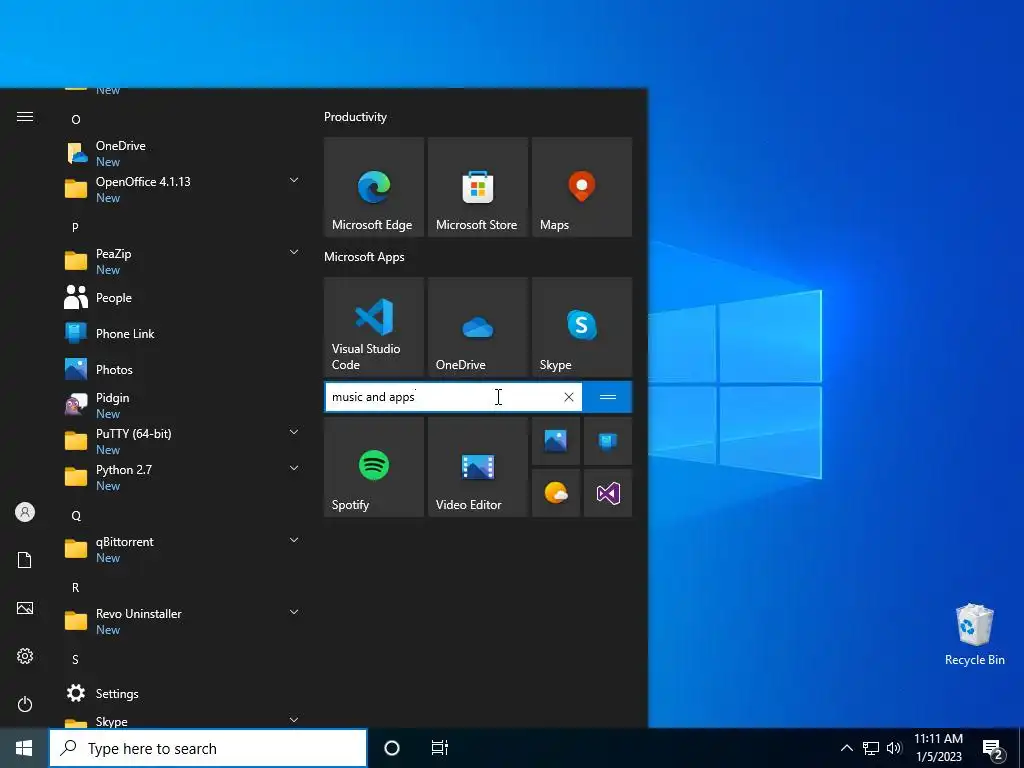Open the Video Editor tile
Image resolution: width=1024 pixels, height=768 pixels.
coord(477,467)
